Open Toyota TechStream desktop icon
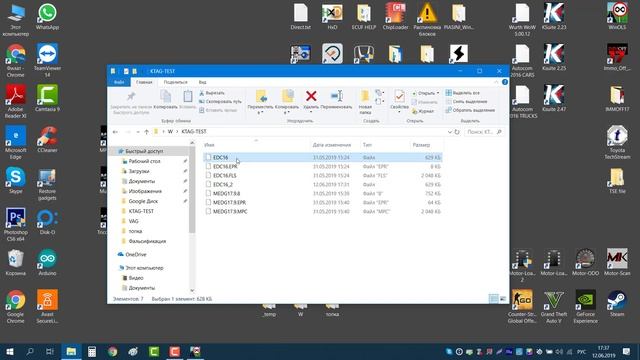The height and width of the screenshot is (360, 640). click(x=617, y=142)
